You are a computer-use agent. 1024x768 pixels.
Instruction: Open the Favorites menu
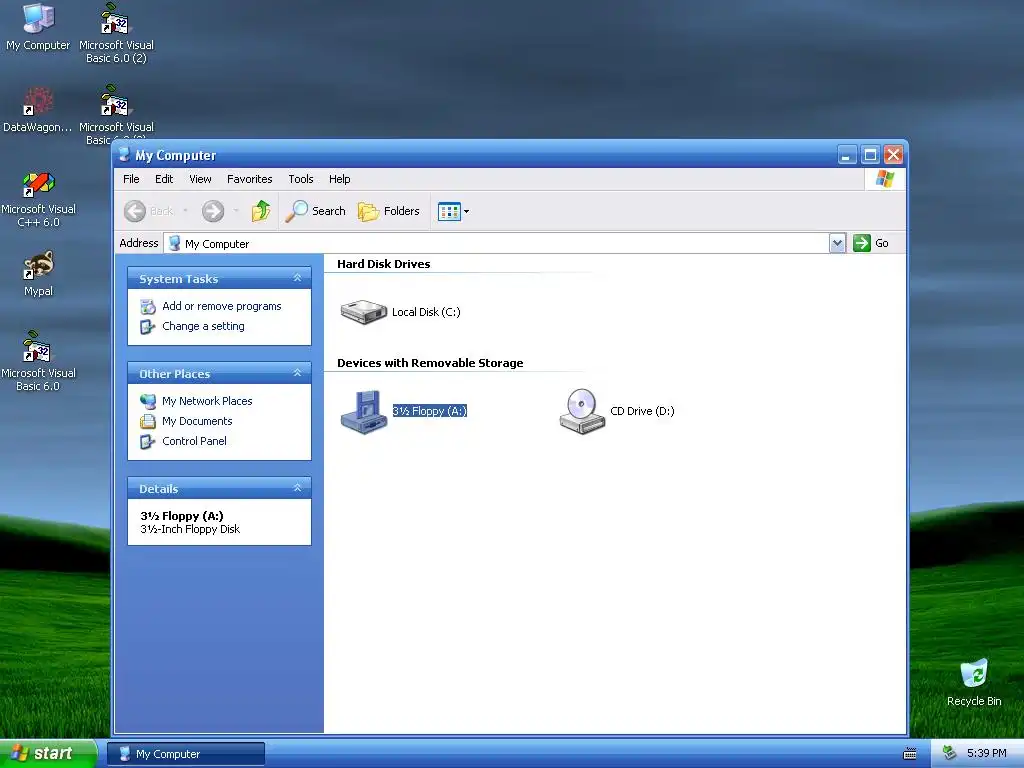(x=249, y=179)
